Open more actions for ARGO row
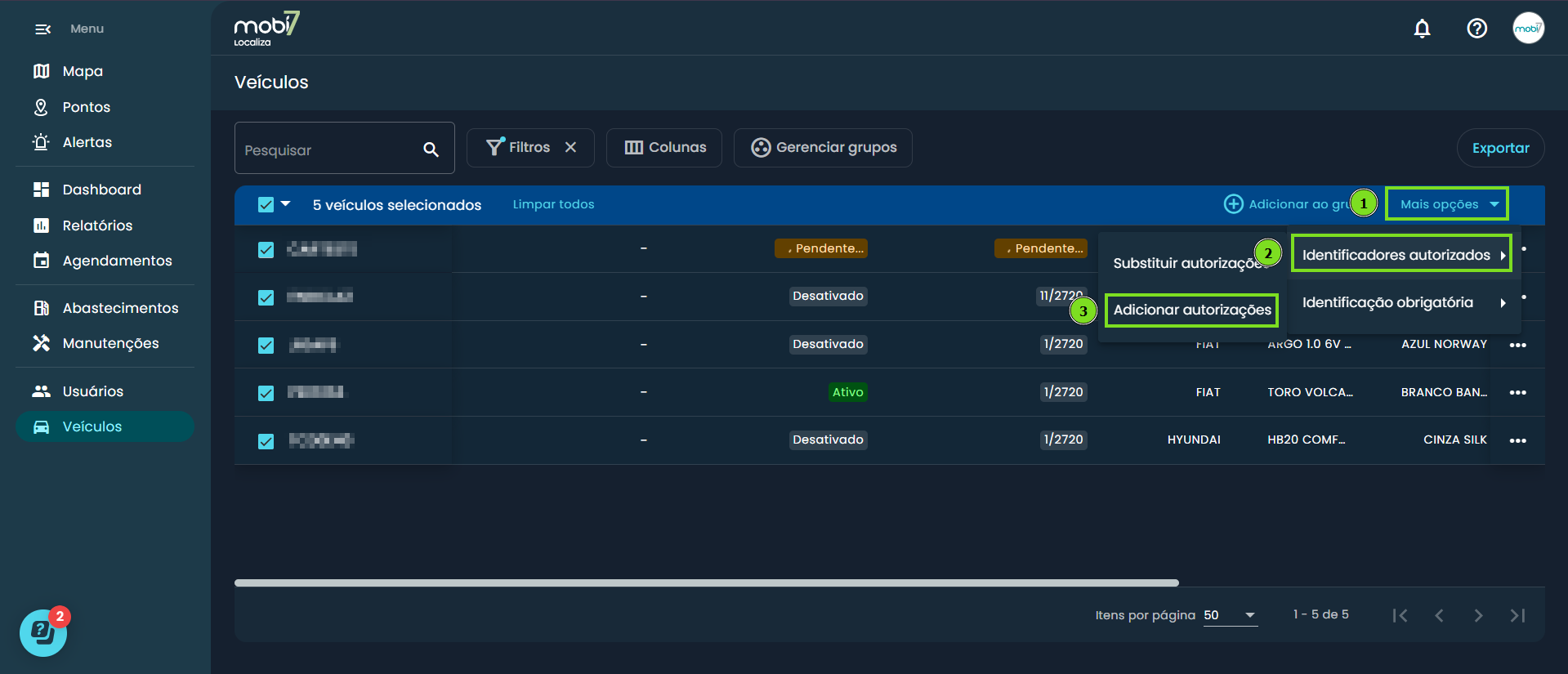 point(1518,345)
